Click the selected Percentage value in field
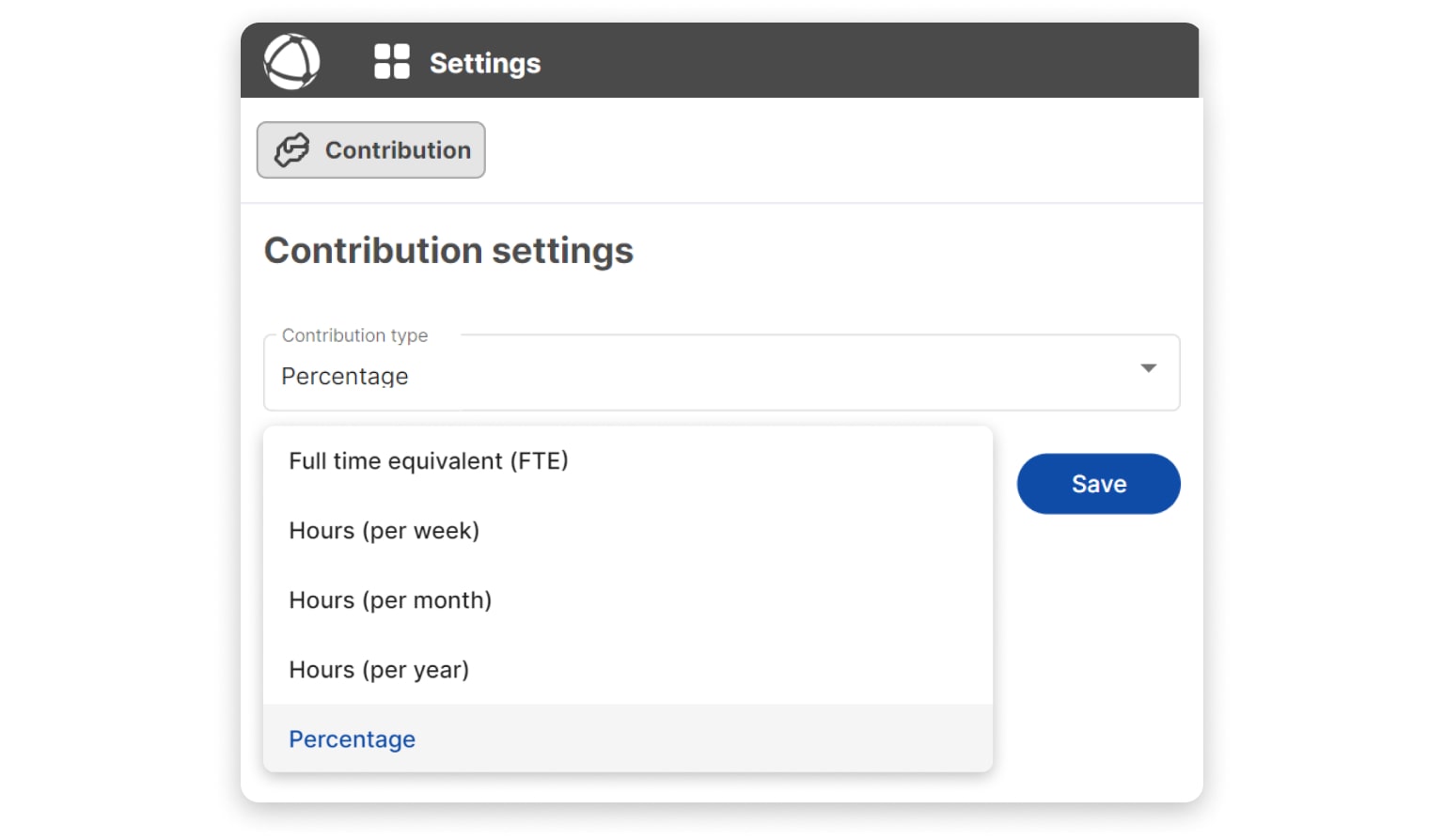This screenshot has height=840, width=1444. (x=345, y=377)
